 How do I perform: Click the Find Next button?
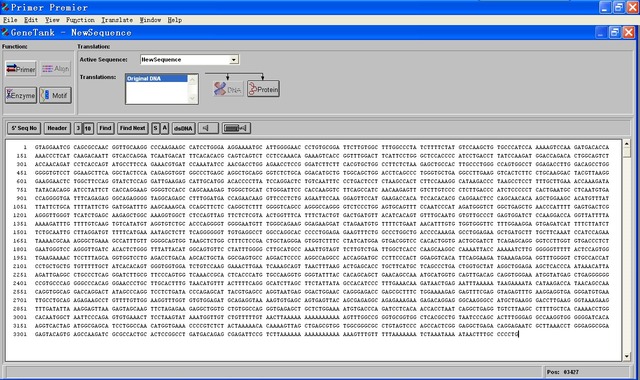[x=132, y=128]
